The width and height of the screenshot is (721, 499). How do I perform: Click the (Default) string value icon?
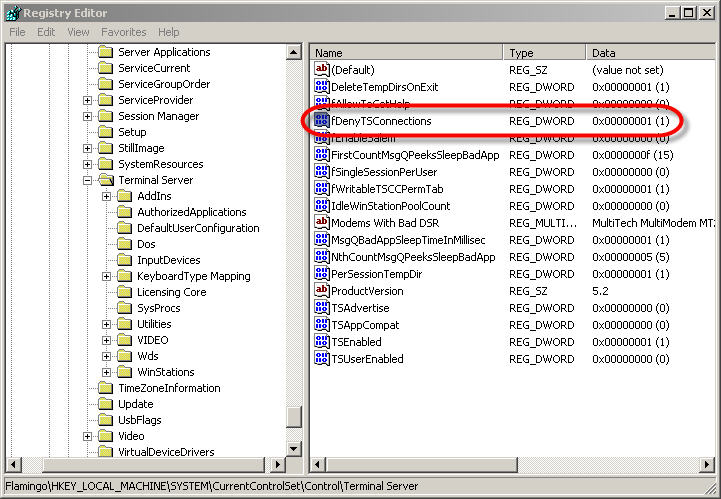pos(321,69)
